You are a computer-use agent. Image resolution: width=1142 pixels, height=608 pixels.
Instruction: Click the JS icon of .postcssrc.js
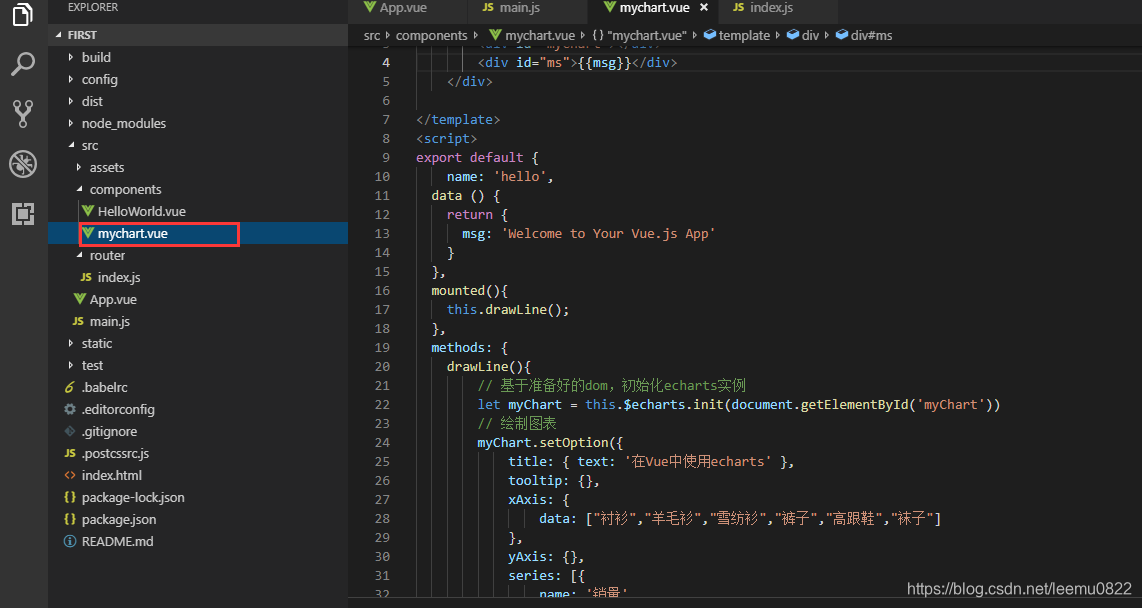70,453
